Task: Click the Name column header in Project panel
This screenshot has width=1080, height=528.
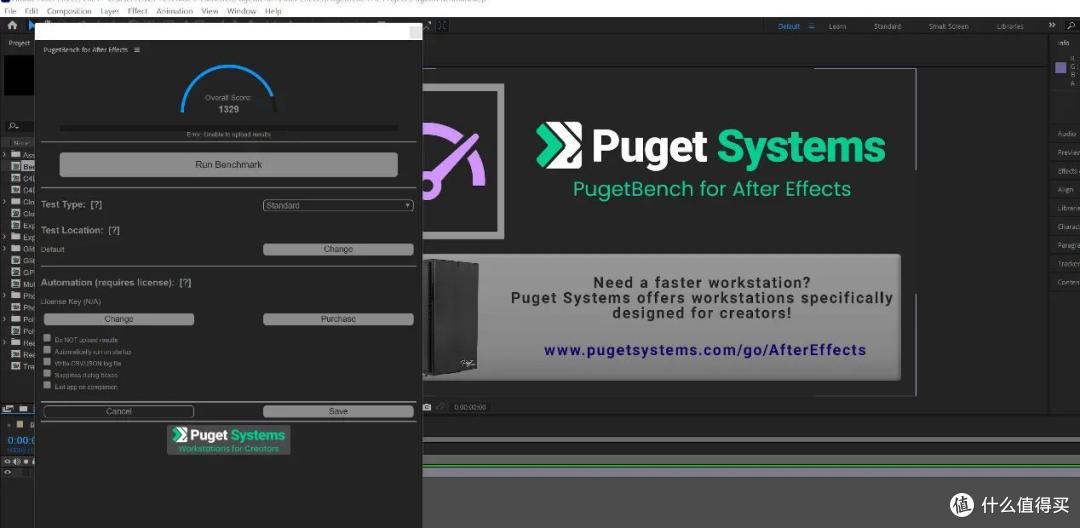Action: point(22,142)
